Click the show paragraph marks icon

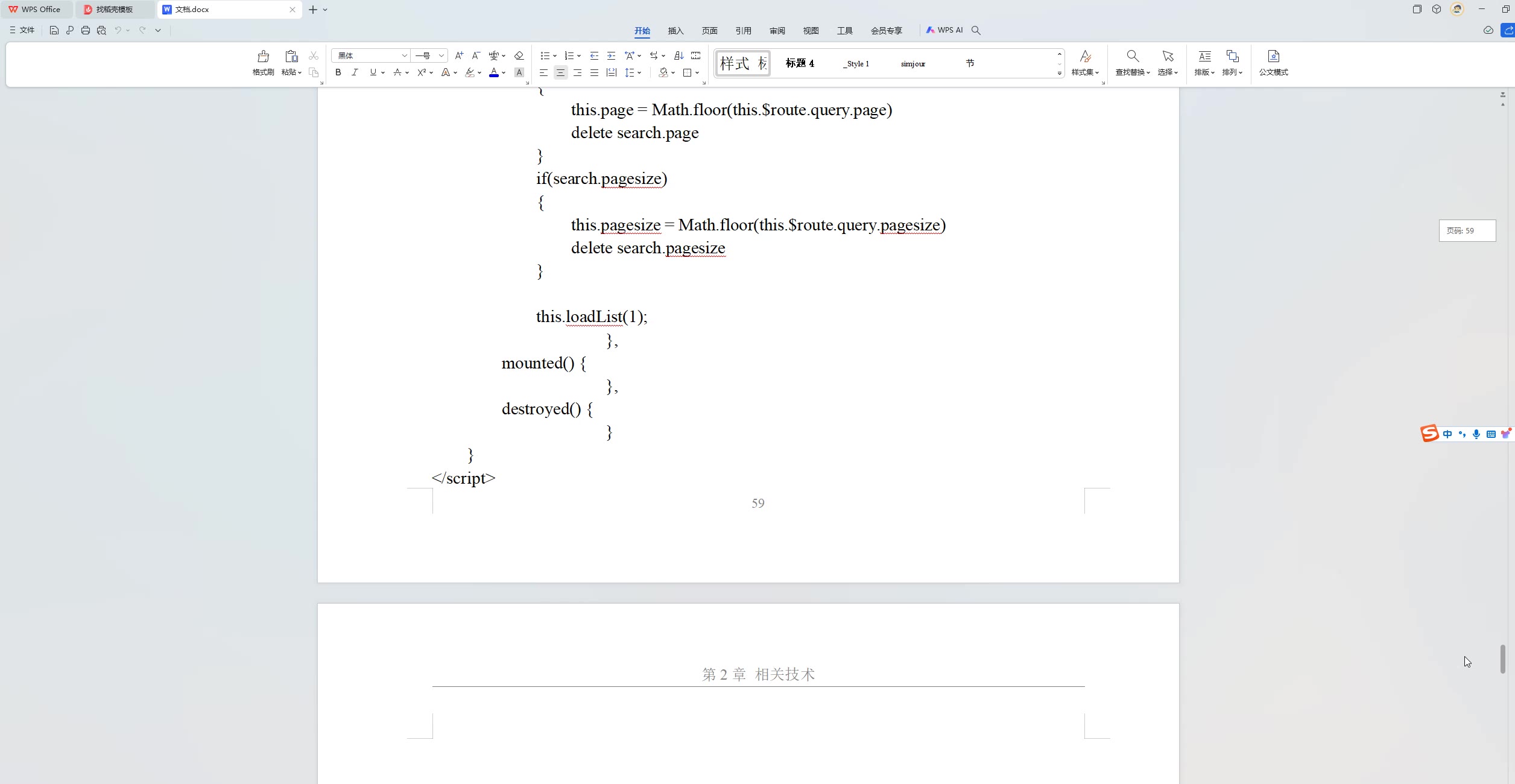coord(695,55)
